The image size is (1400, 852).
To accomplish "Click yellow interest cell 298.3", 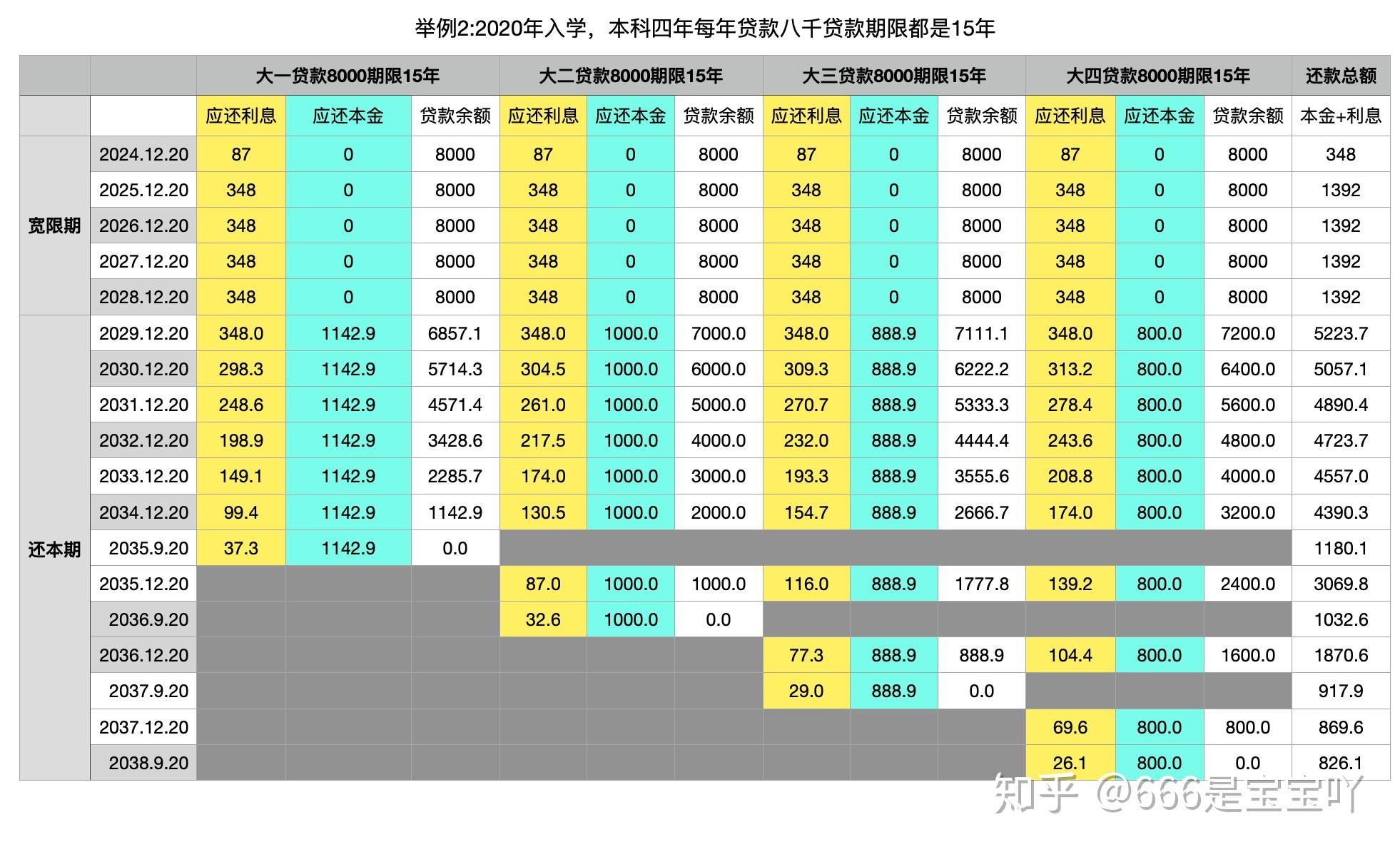I will coord(241,369).
